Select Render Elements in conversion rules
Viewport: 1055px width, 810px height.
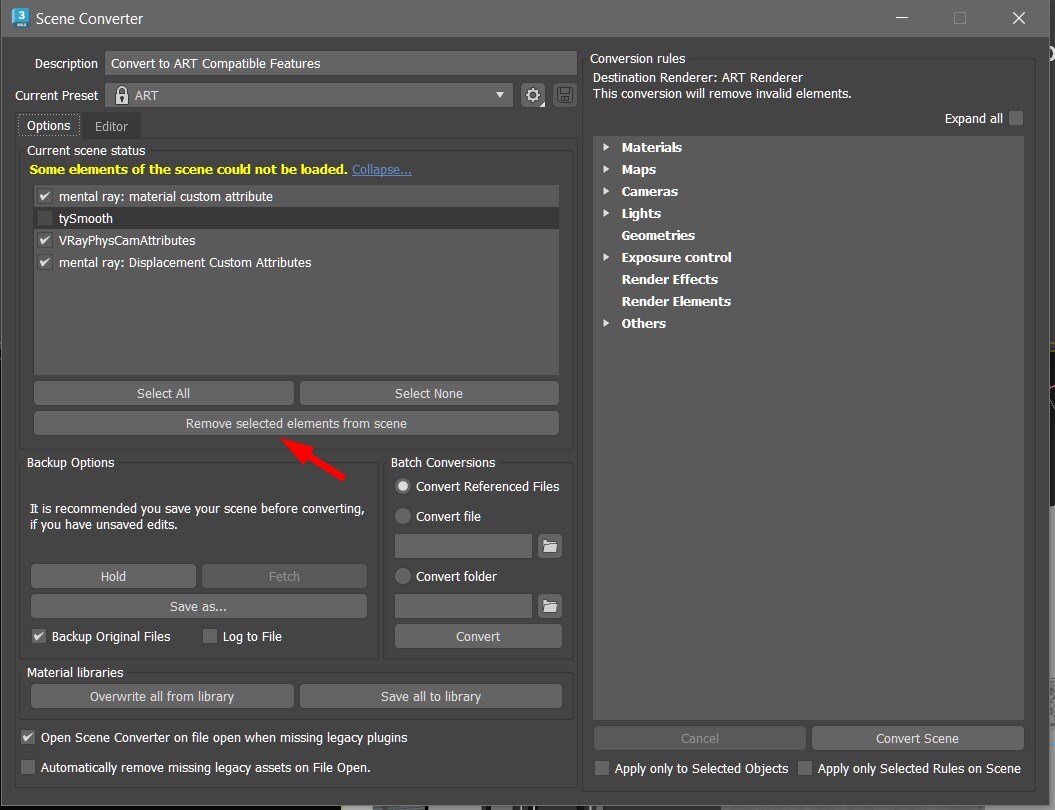click(676, 301)
